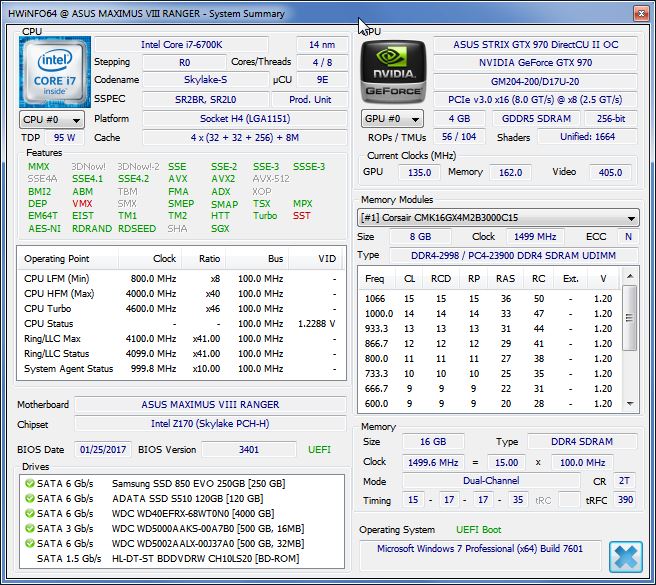Click the BIOS date 01/25/2017 field

tap(103, 450)
